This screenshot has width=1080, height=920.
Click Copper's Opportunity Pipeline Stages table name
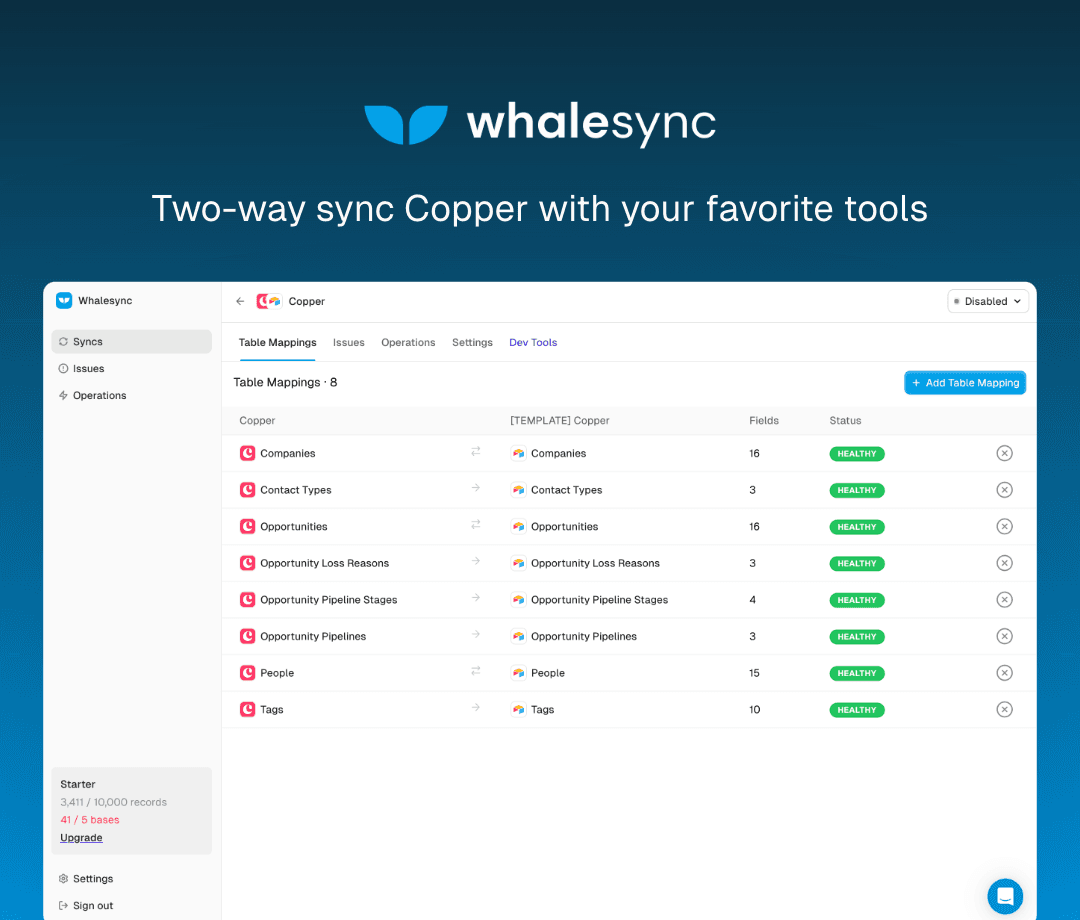pos(329,600)
